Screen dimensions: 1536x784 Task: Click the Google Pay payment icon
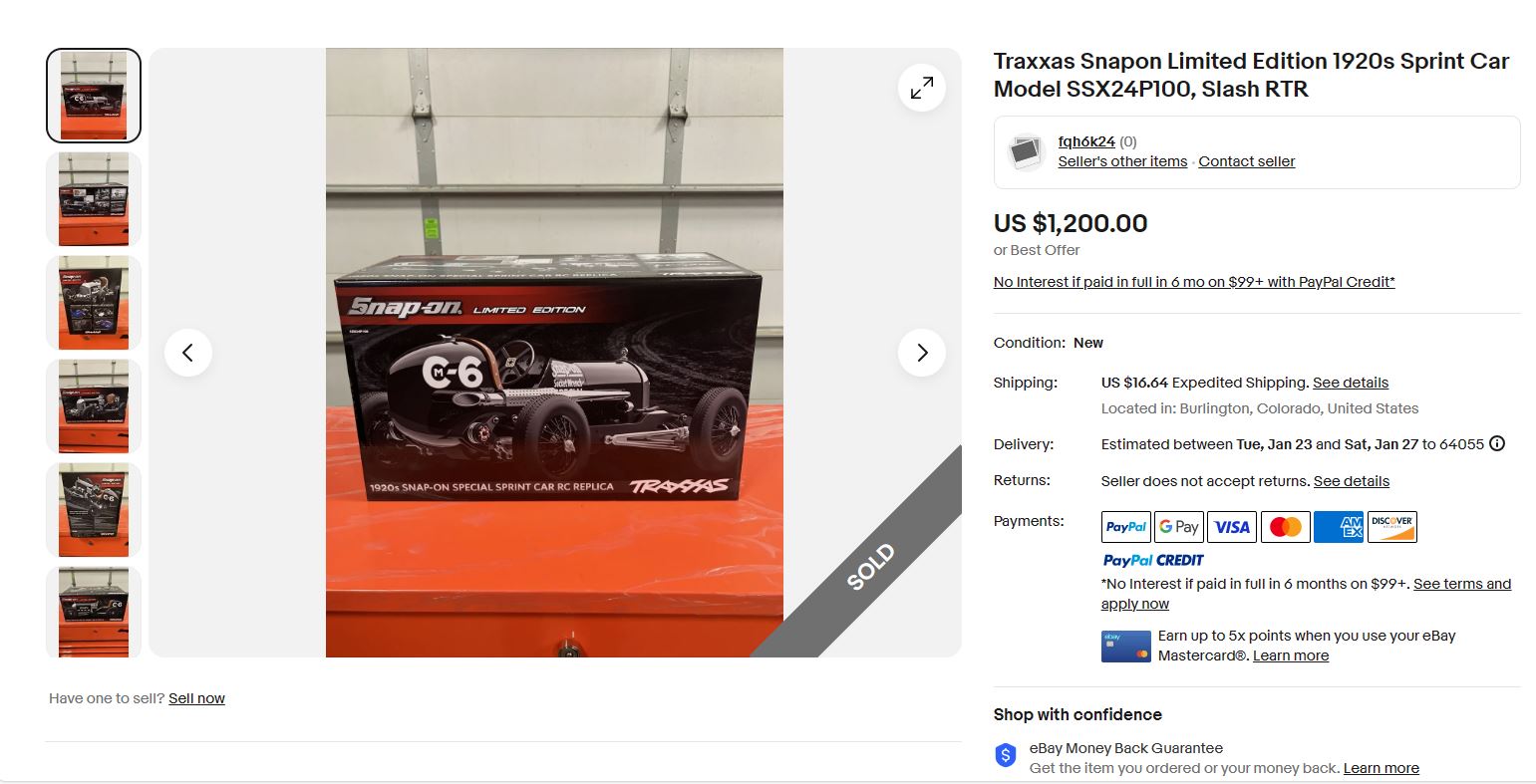(x=1179, y=527)
